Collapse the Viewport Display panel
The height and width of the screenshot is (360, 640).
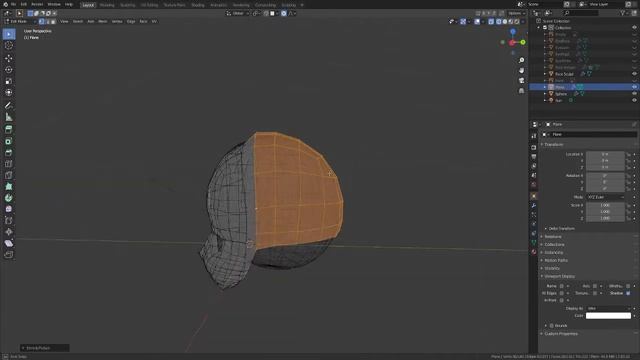(x=559, y=276)
